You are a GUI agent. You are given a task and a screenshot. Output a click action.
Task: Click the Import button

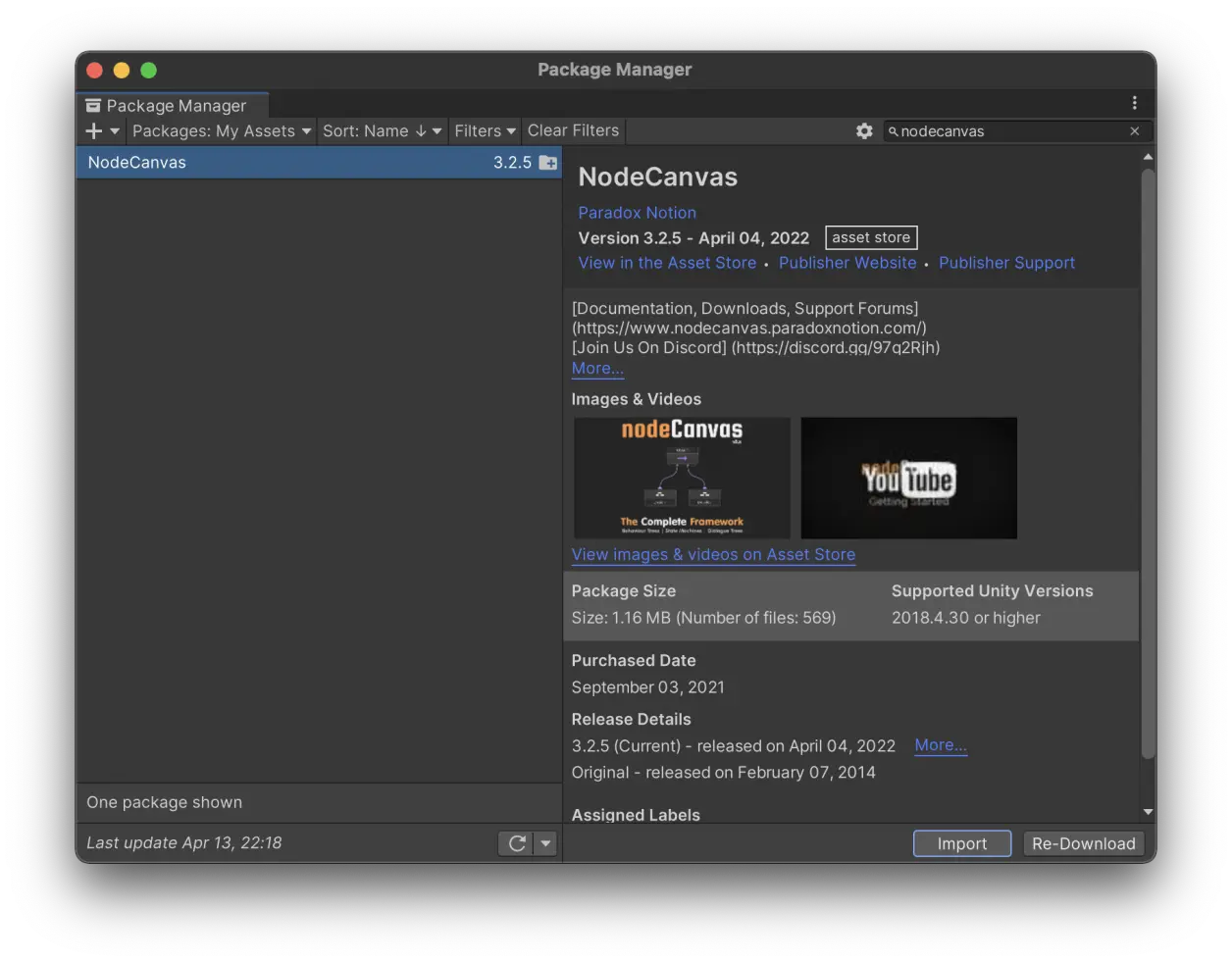962,843
